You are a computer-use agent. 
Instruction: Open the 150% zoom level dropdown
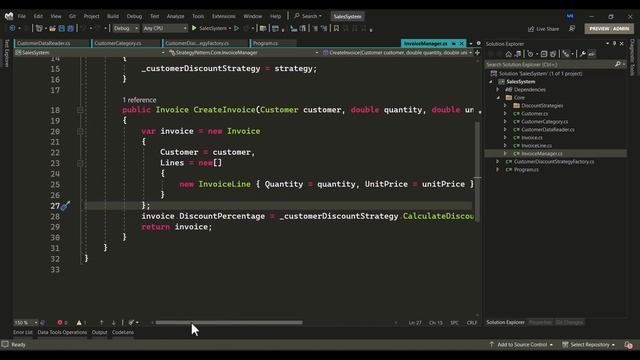click(25, 322)
